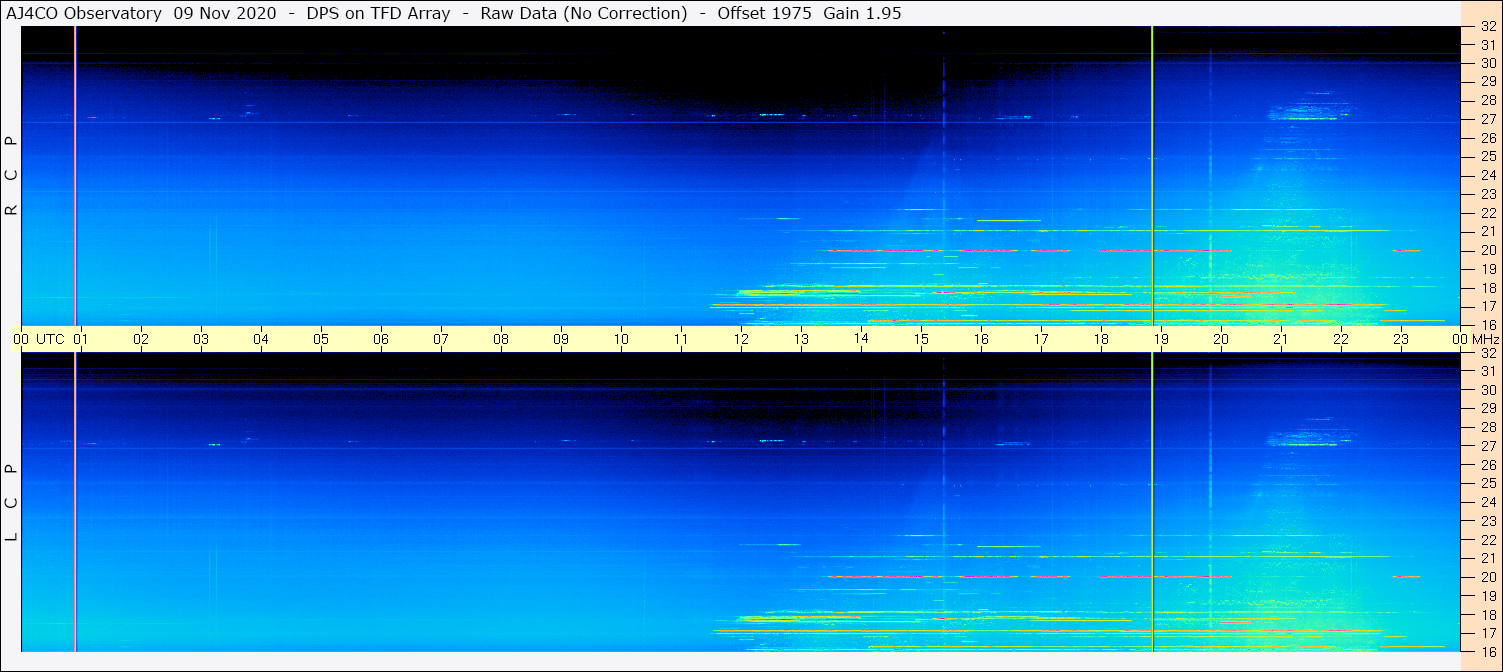Click the 27 MHz label in RCP scale
Screen dimensions: 1503x672
click(1487, 119)
